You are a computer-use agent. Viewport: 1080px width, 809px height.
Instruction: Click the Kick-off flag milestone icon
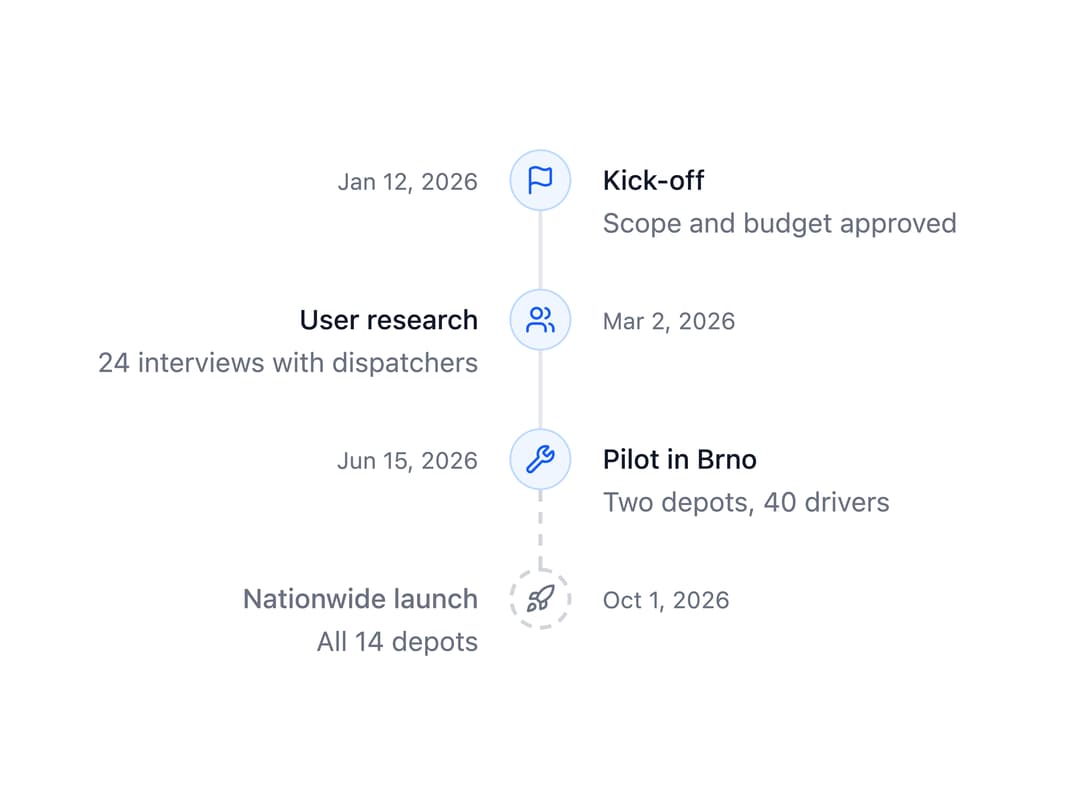(x=540, y=180)
